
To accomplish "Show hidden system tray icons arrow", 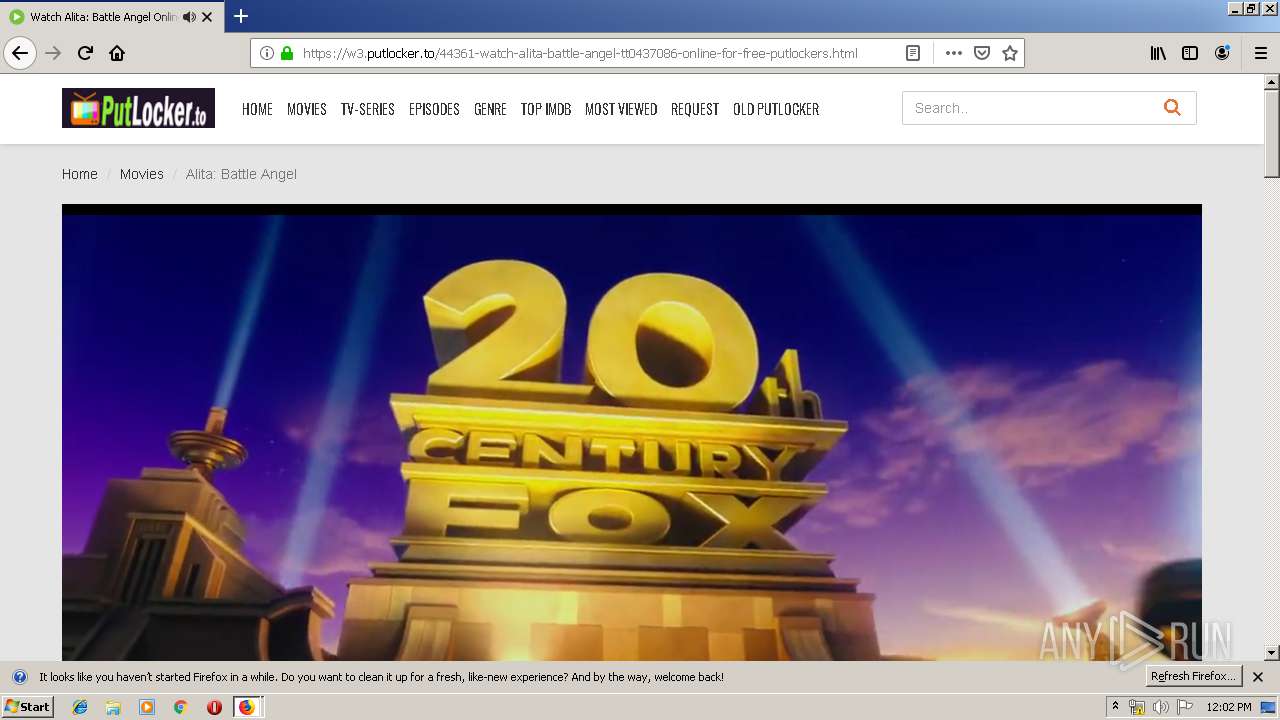I will (x=1116, y=707).
